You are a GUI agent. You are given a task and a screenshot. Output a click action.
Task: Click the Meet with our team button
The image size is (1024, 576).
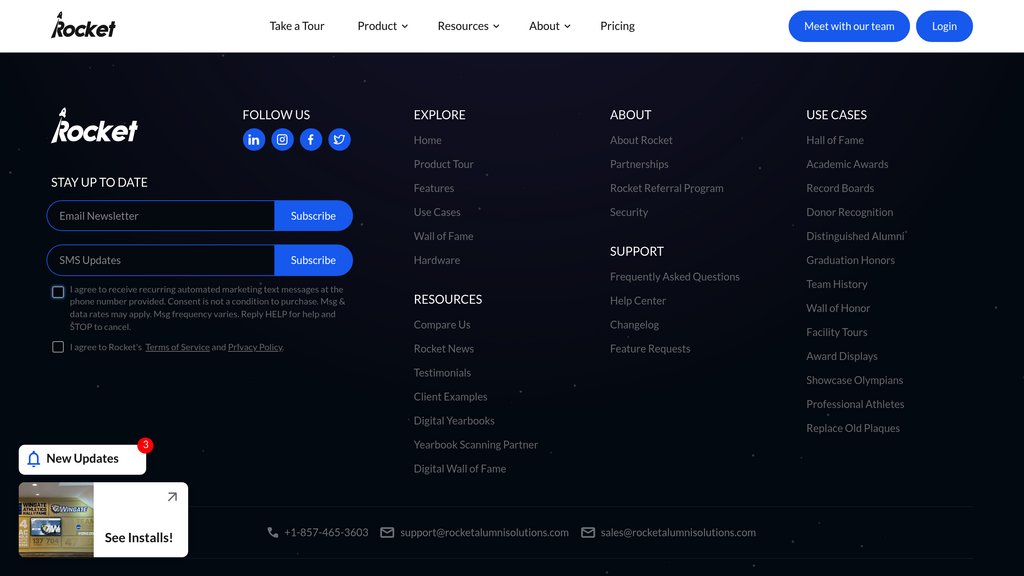[849, 26]
